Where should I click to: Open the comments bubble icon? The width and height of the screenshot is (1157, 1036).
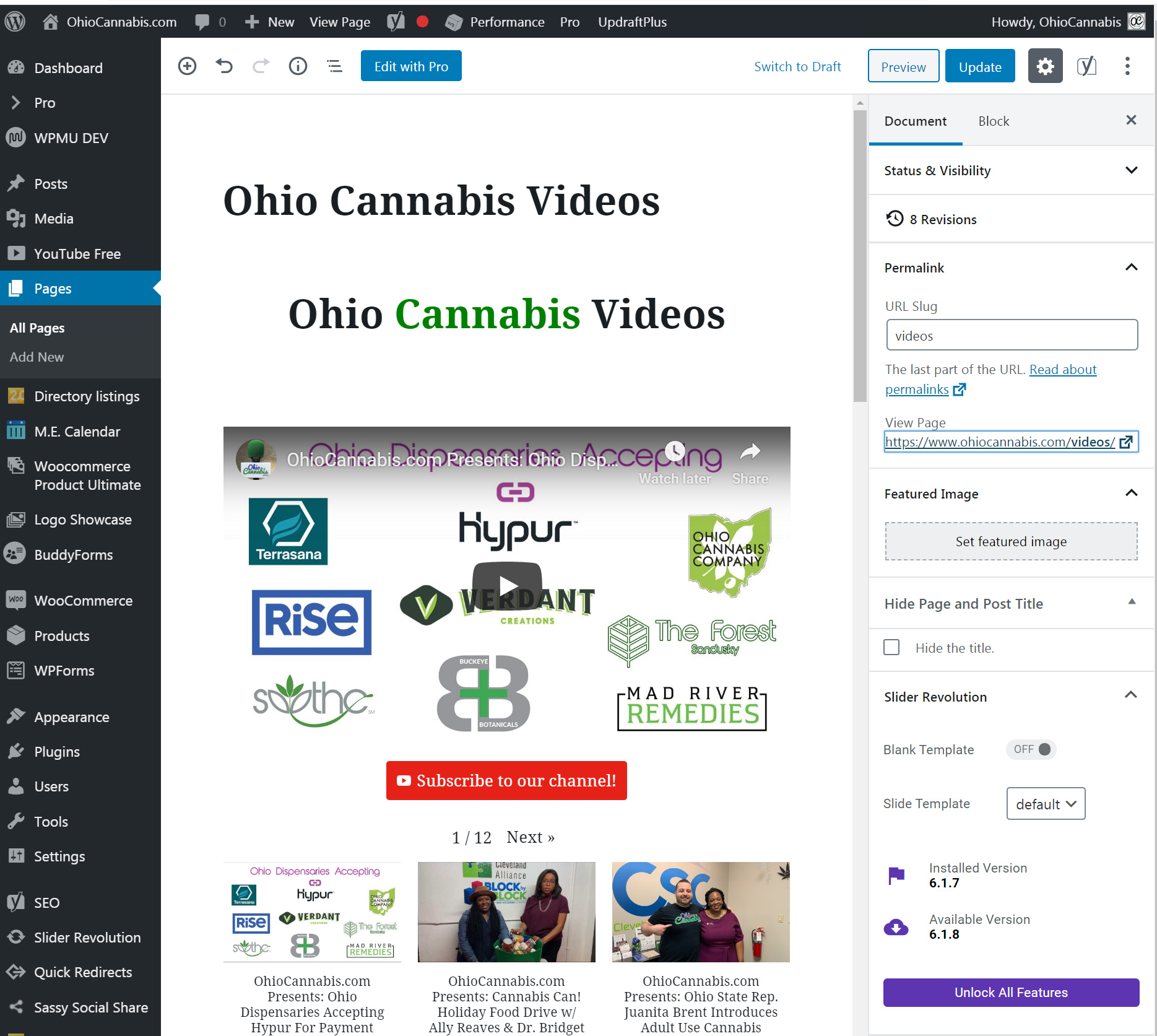click(x=202, y=22)
